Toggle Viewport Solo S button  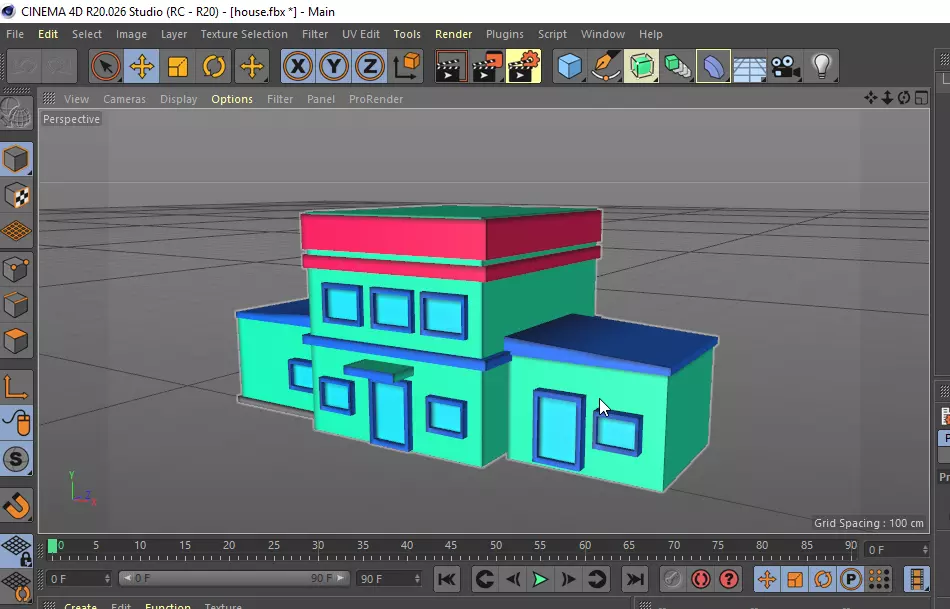point(16,459)
